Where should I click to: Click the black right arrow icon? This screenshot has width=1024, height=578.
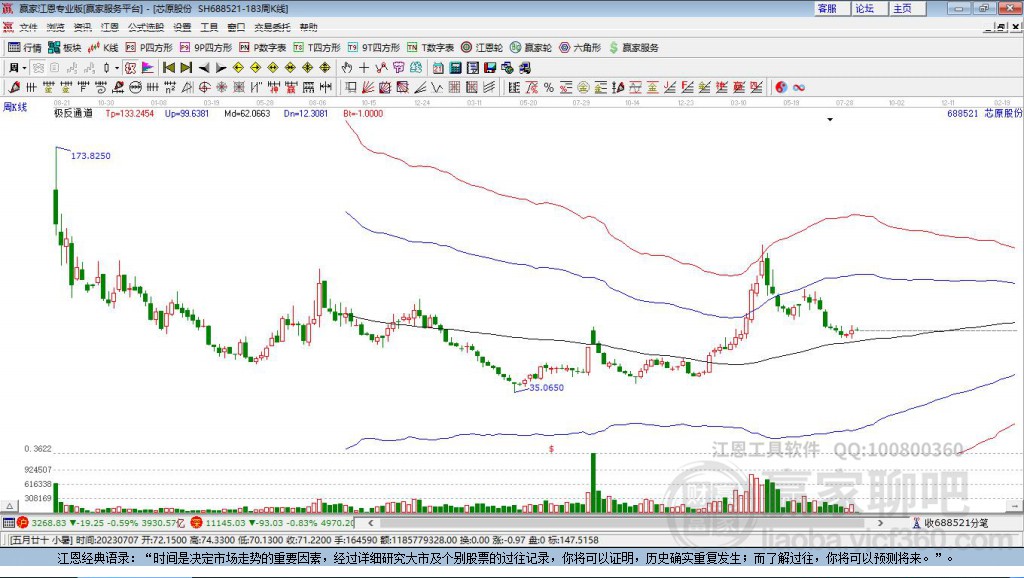[221, 68]
